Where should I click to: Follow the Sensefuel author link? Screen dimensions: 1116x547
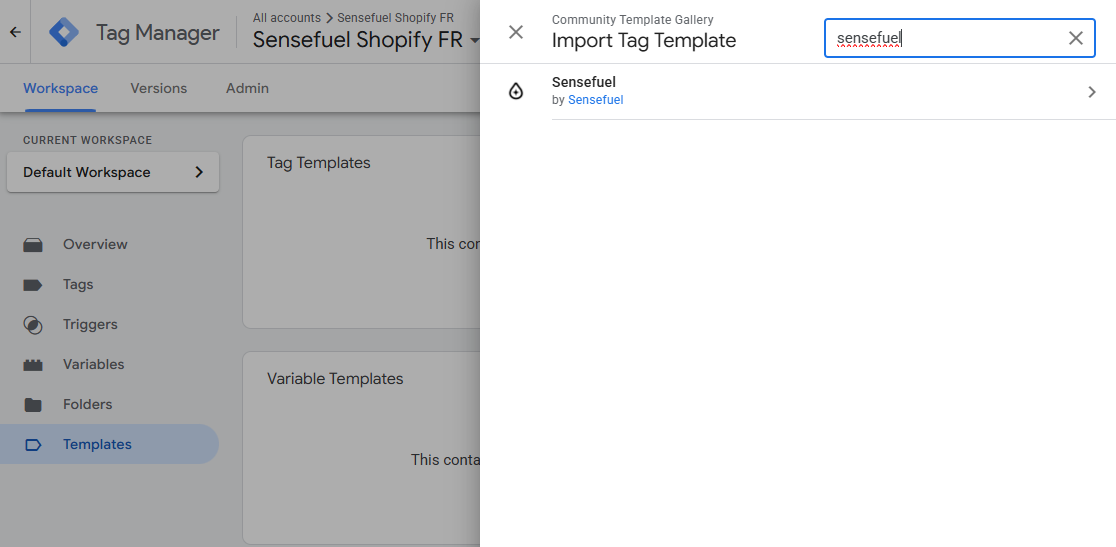pos(595,100)
